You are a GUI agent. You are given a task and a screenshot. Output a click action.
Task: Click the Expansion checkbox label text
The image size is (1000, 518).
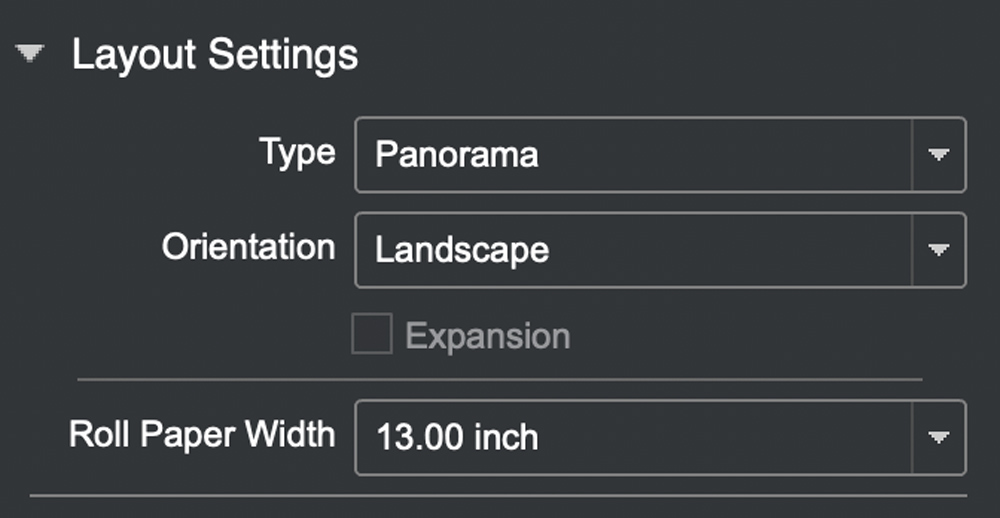(487, 336)
